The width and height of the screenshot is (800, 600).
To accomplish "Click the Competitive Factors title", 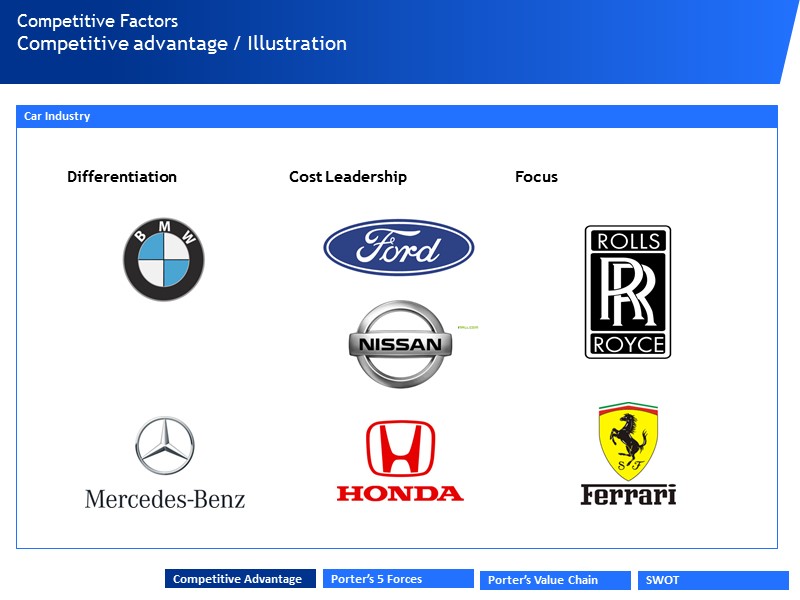I will click(97, 21).
